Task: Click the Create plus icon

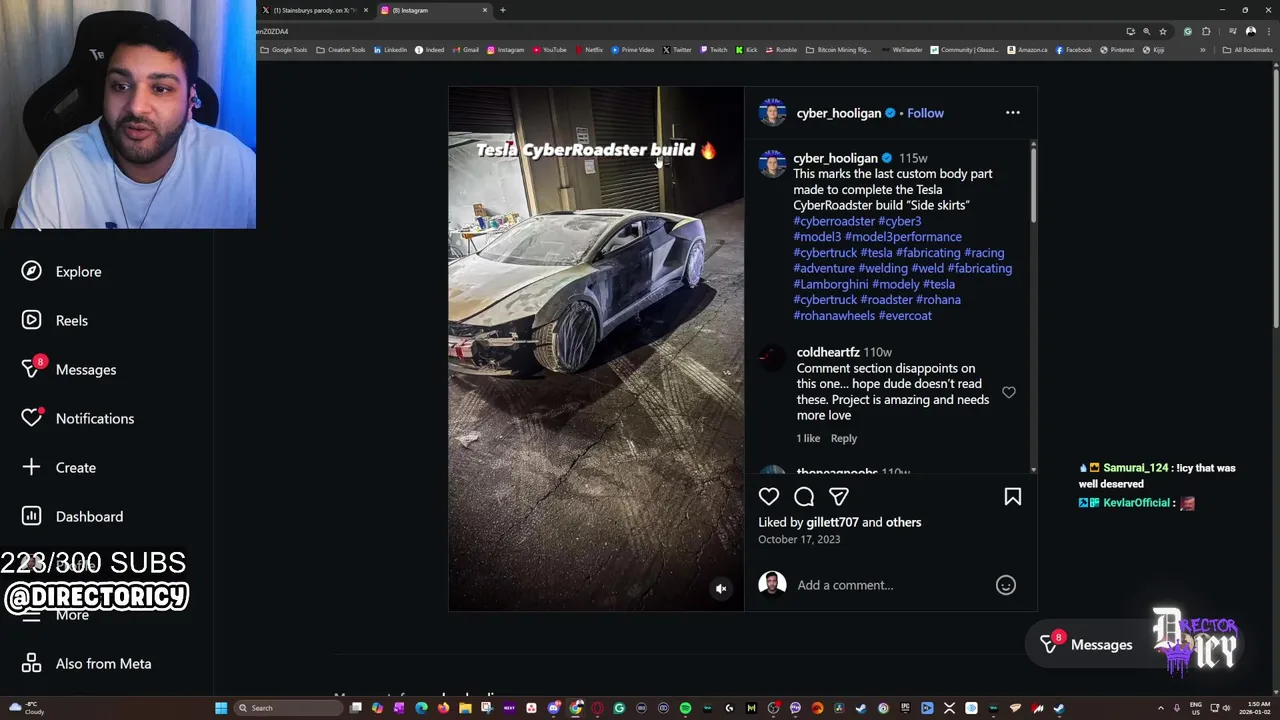Action: 32,467
